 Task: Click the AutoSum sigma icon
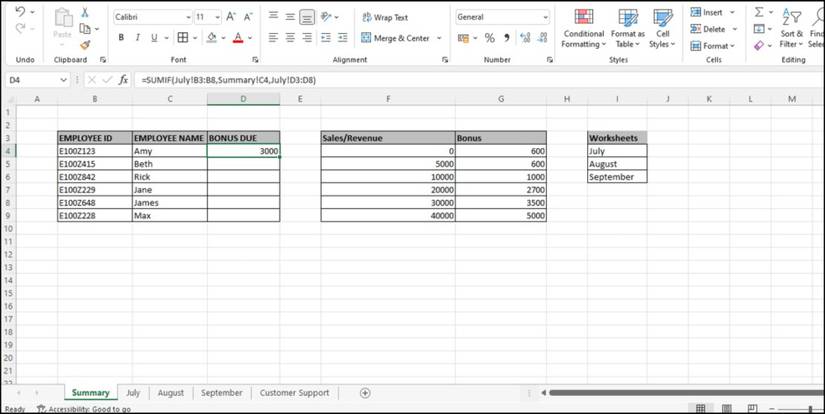coord(759,12)
